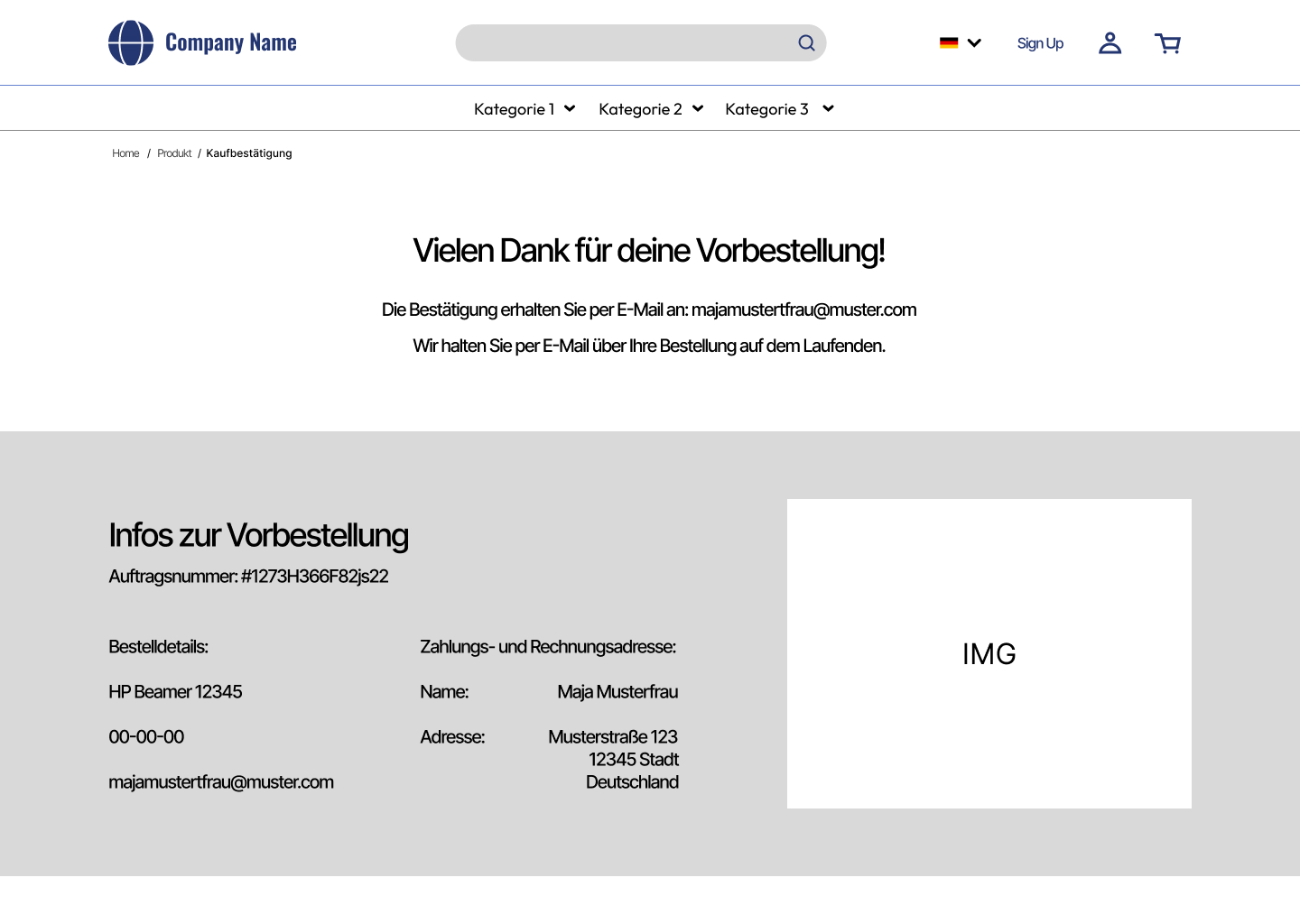1300x924 pixels.
Task: Click the German flag icon
Action: click(x=949, y=42)
